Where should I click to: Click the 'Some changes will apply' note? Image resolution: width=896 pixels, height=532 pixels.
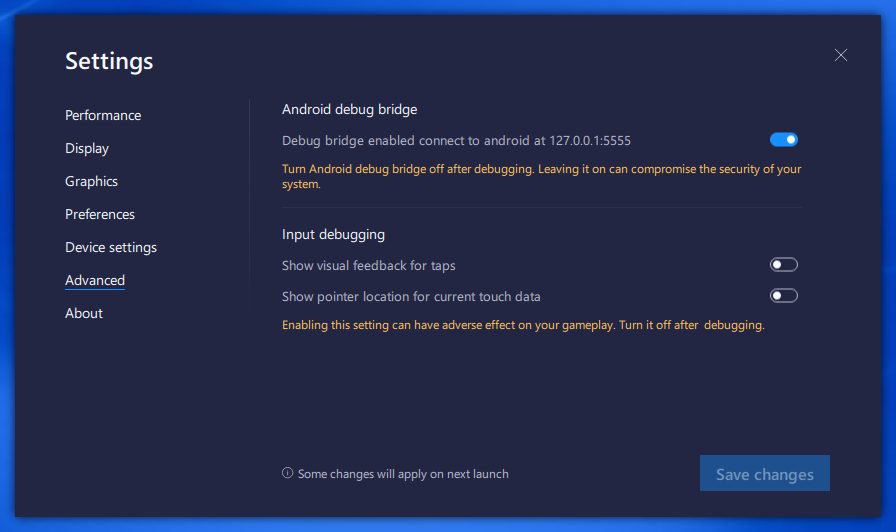coord(403,474)
